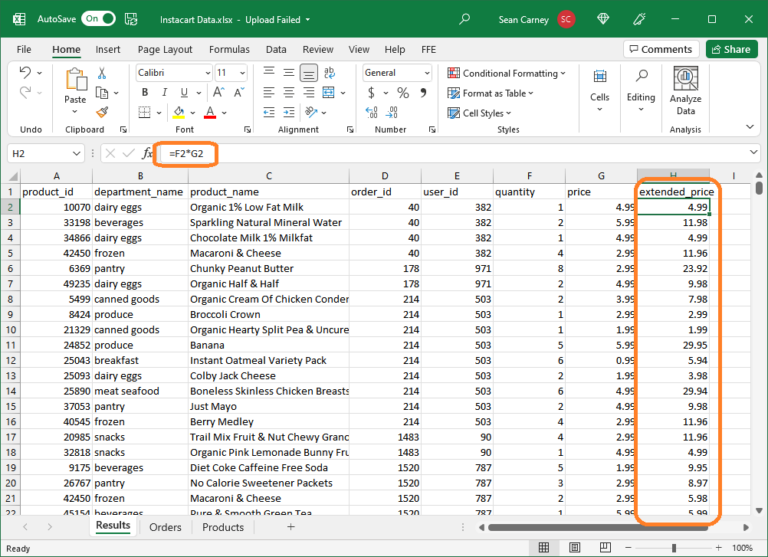Image resolution: width=768 pixels, height=557 pixels.
Task: Click the Borders icon in Font group
Action: click(146, 113)
